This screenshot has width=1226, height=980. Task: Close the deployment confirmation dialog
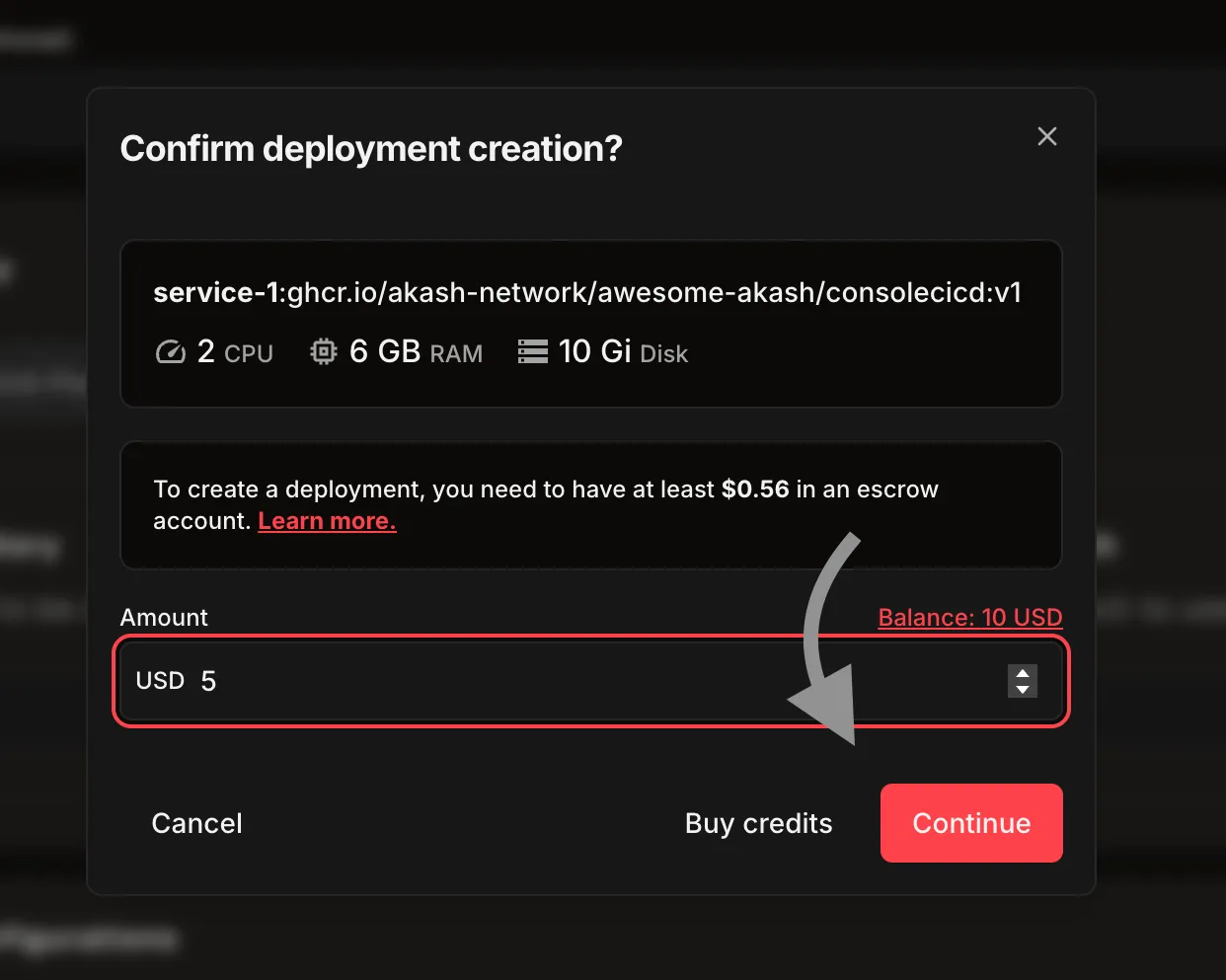pos(1047,136)
